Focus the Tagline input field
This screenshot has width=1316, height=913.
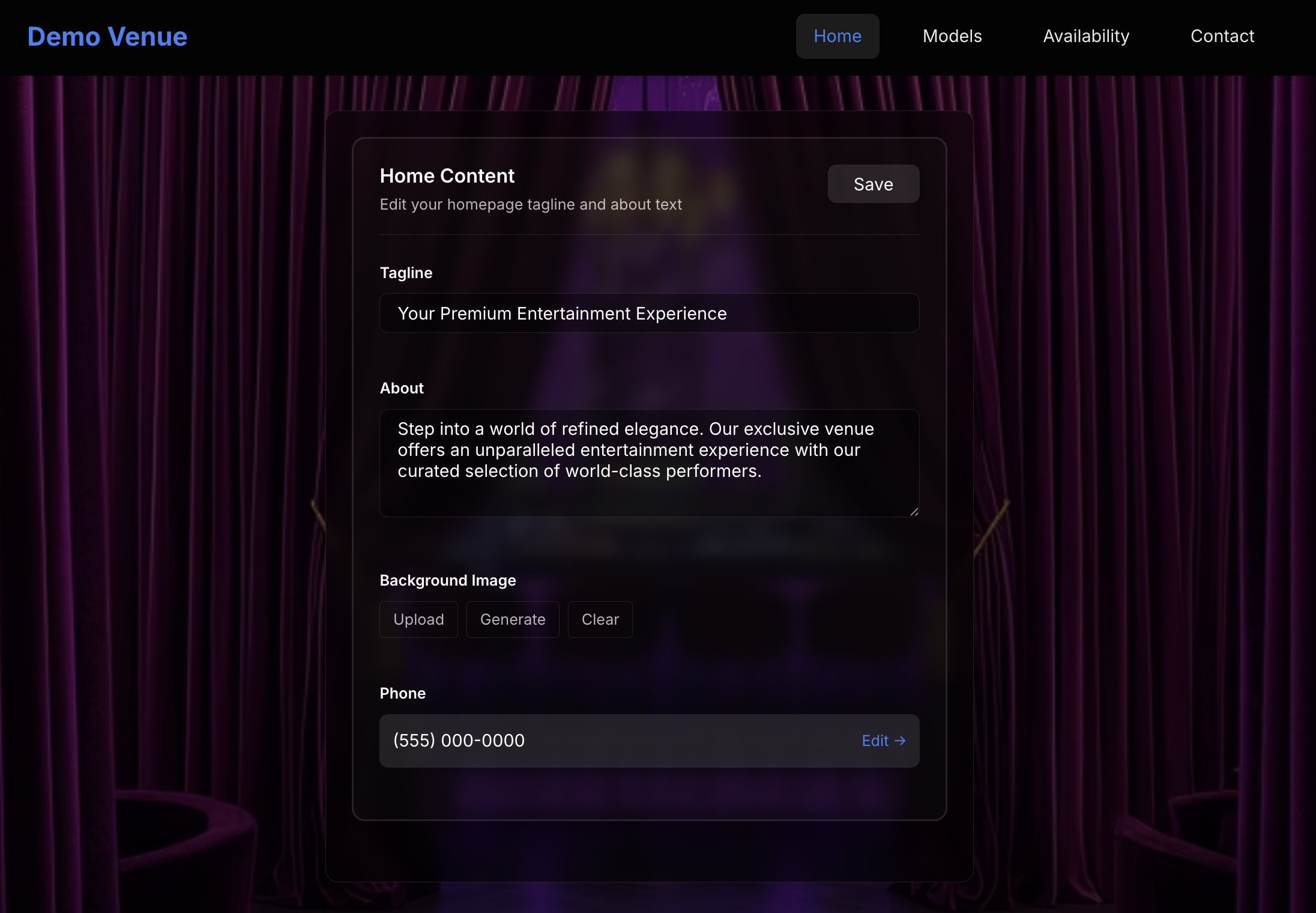coord(649,313)
